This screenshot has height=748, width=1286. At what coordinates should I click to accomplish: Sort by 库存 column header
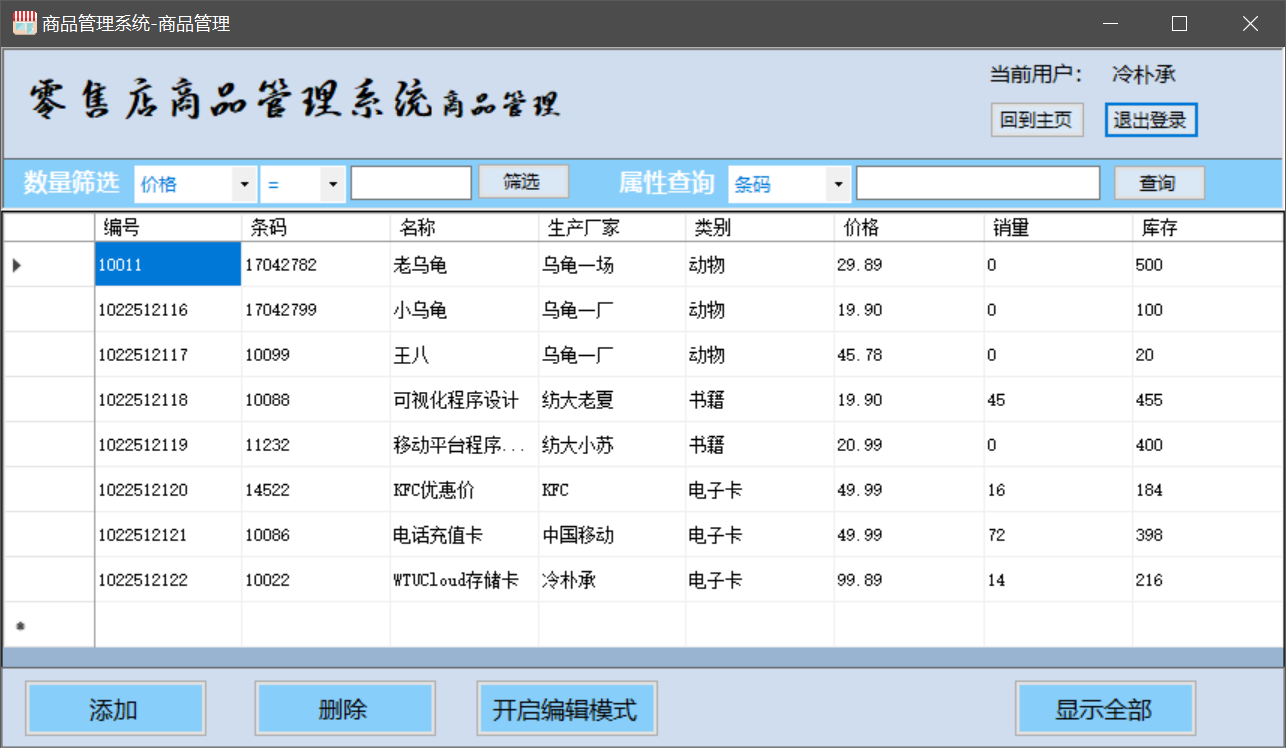(1208, 228)
